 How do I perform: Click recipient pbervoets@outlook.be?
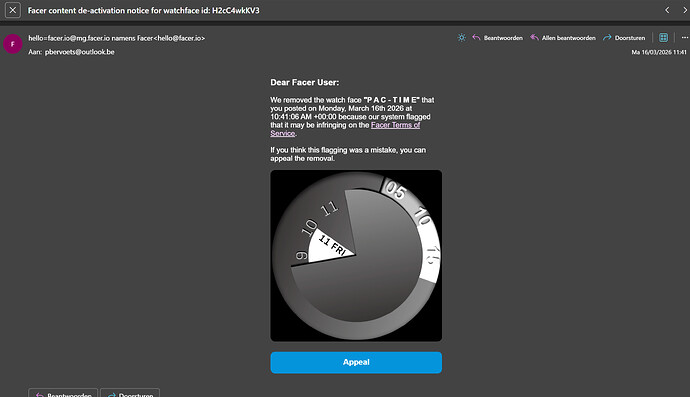click(80, 52)
